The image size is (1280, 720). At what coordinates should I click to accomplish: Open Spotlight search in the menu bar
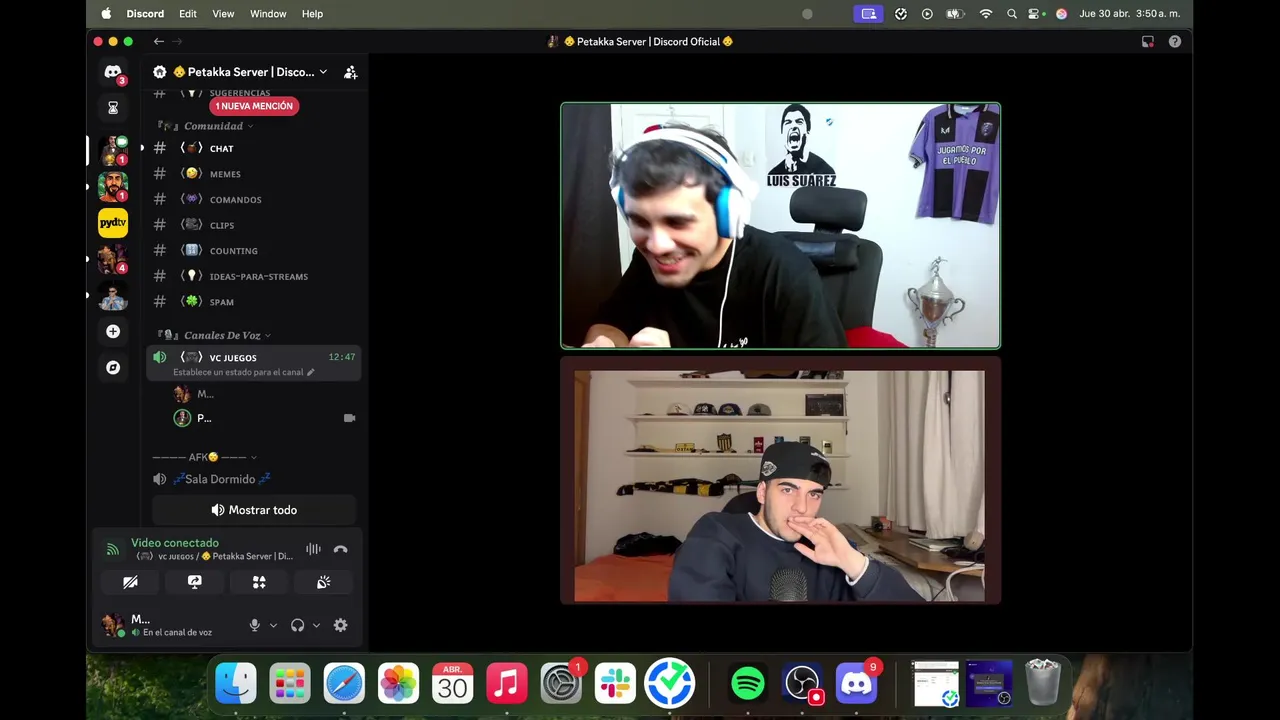(x=1012, y=14)
